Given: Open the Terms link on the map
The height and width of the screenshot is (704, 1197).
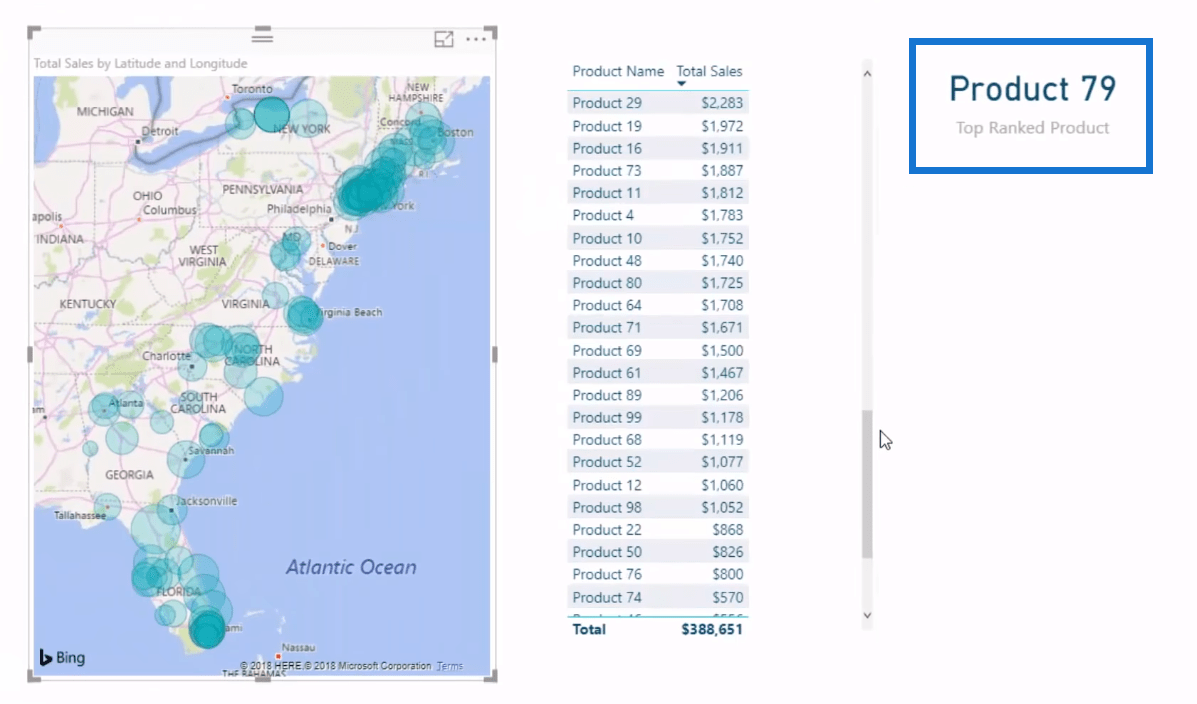Looking at the screenshot, I should tap(450, 666).
